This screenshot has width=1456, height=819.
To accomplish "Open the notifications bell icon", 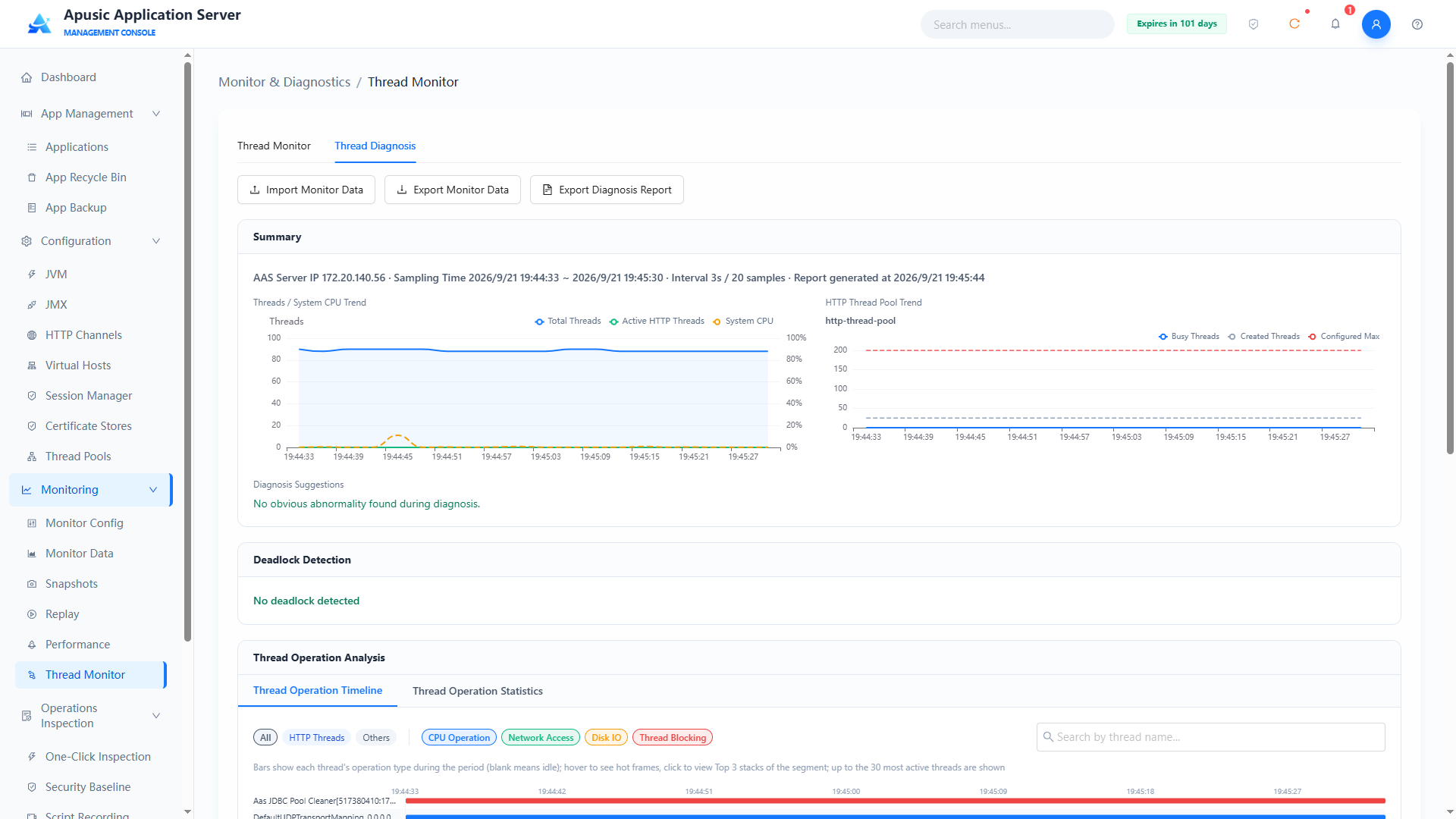I will (1335, 24).
